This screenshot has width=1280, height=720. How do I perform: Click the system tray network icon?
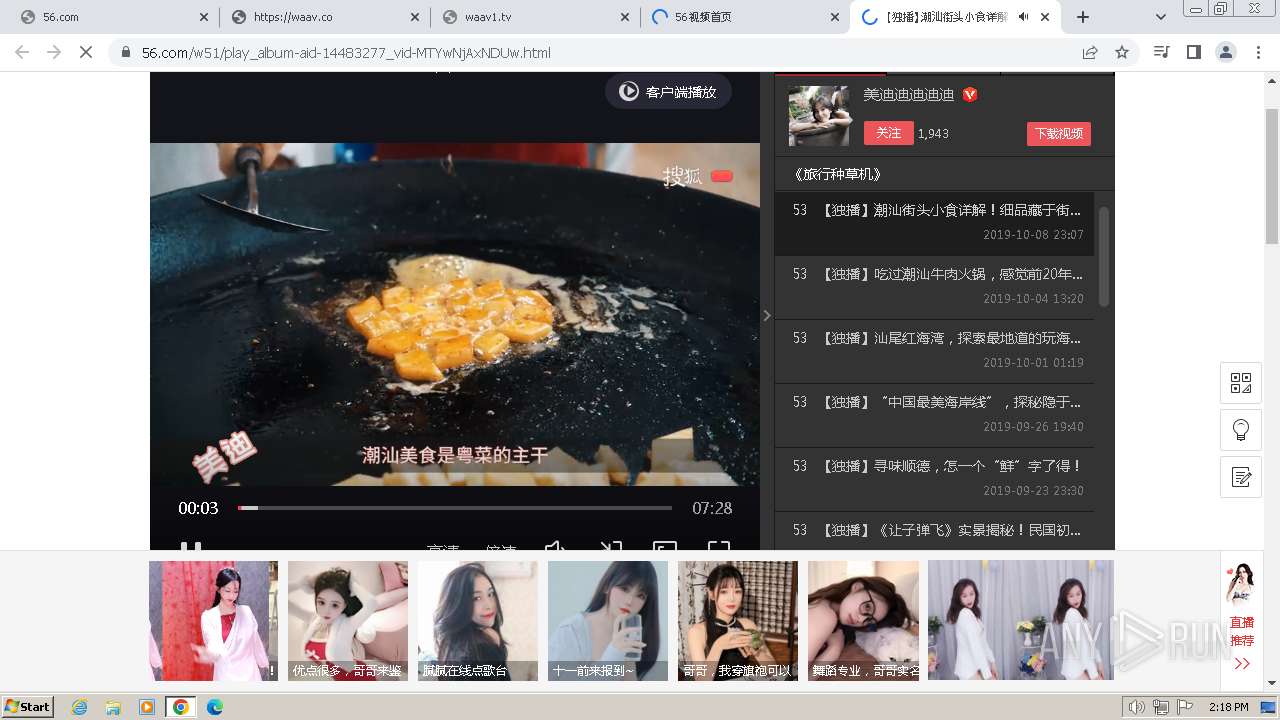tap(1161, 707)
